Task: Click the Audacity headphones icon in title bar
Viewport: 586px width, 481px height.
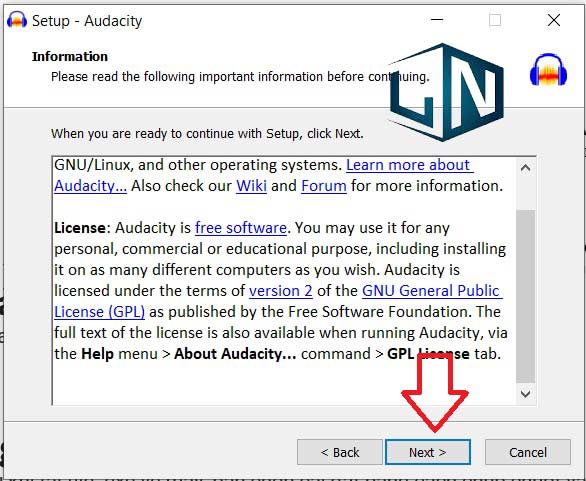Action: [x=17, y=20]
